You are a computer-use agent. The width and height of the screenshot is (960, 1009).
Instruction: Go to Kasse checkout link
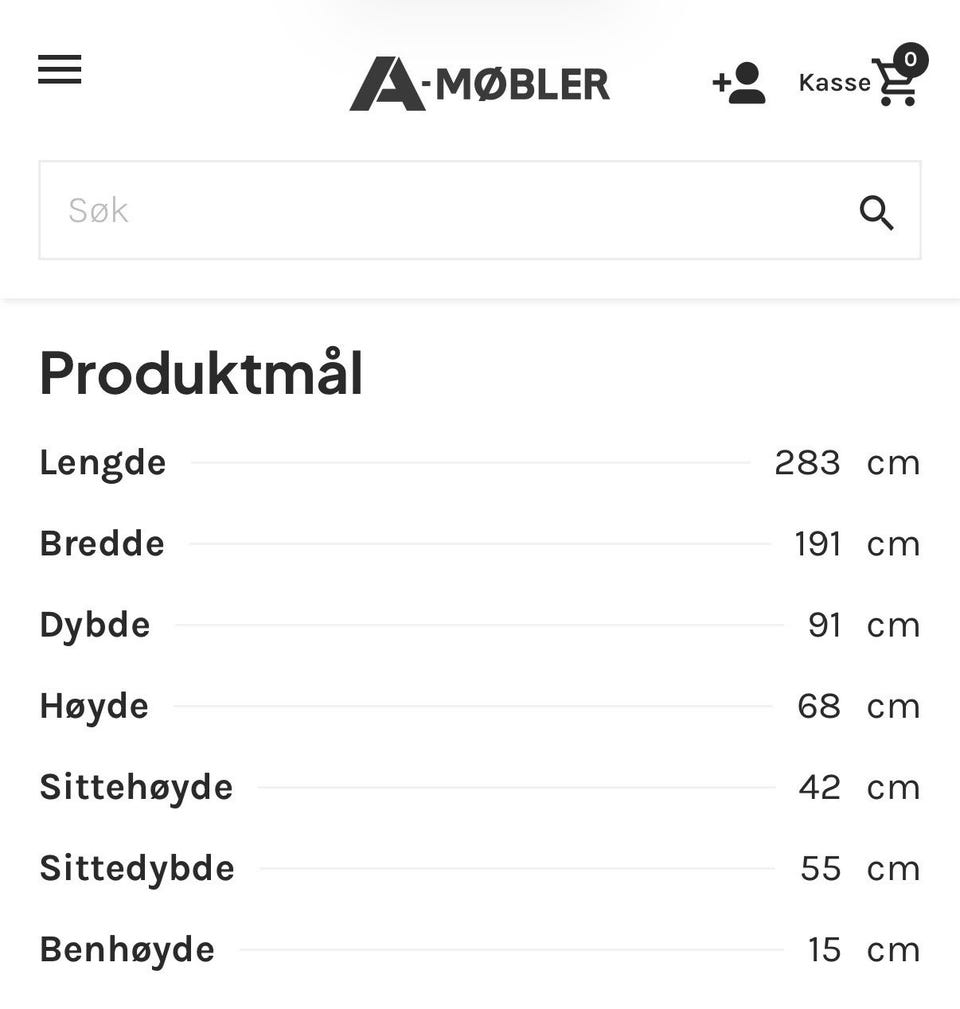834,83
